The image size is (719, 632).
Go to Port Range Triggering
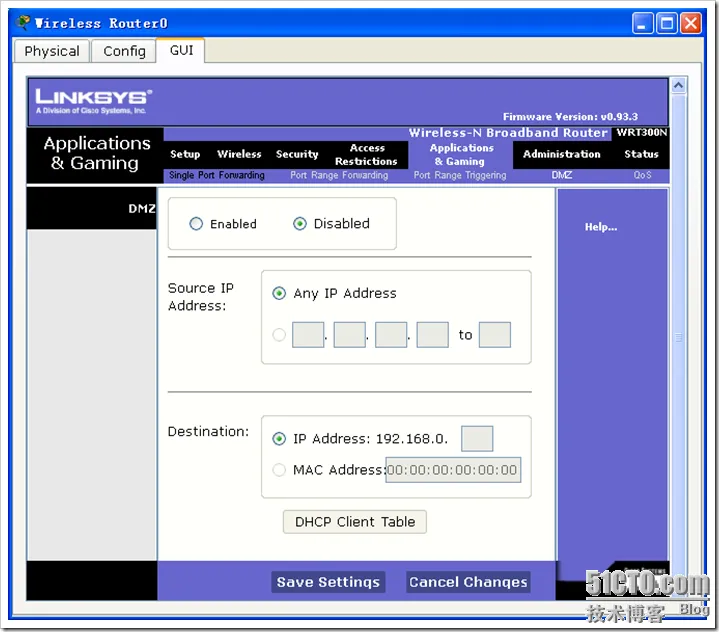point(460,175)
